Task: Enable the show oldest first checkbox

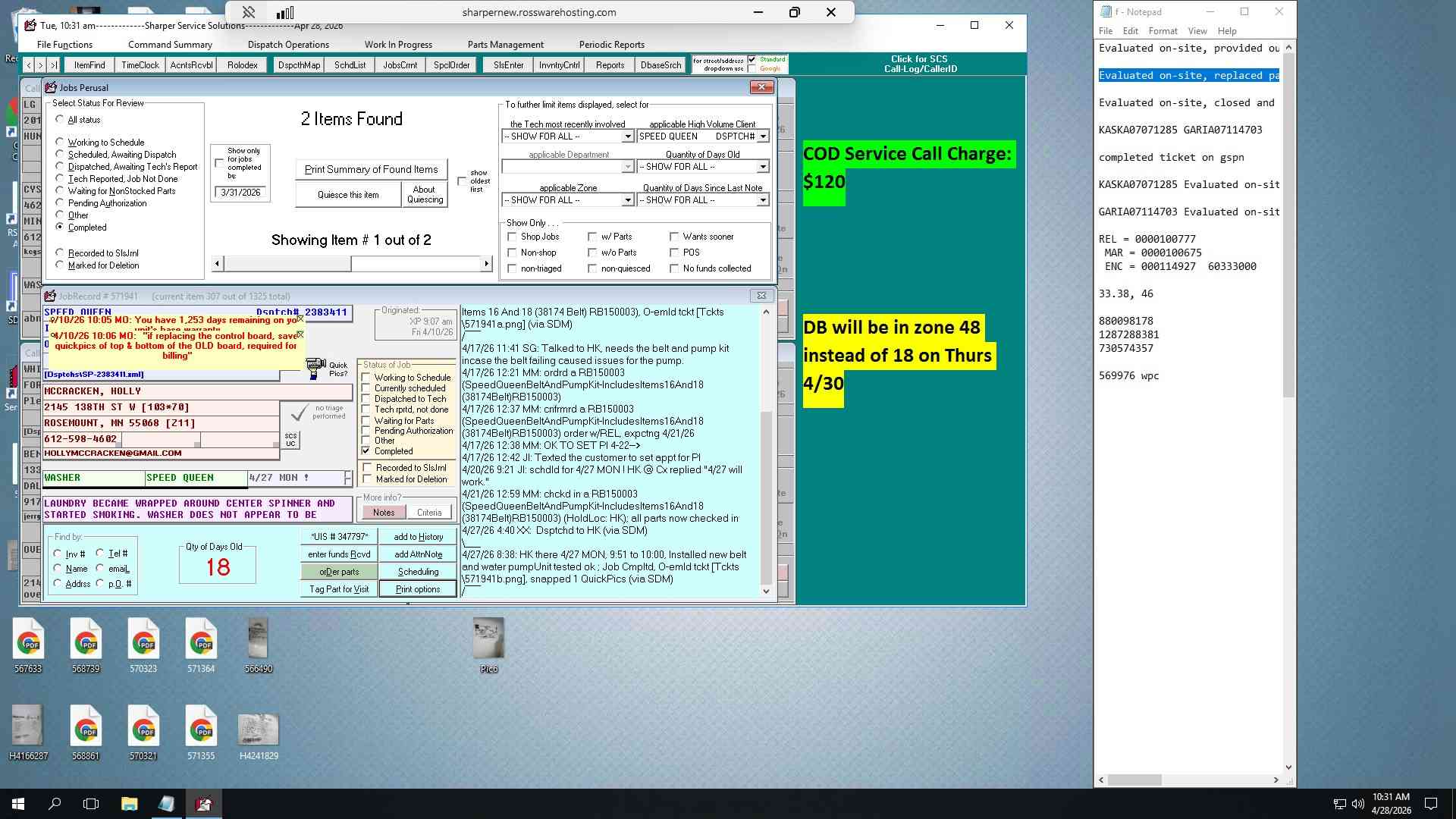Action: click(462, 181)
